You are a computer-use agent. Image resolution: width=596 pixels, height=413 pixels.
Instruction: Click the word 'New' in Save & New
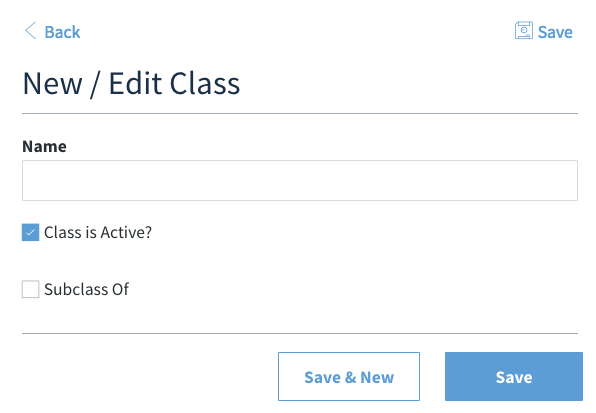tap(377, 377)
